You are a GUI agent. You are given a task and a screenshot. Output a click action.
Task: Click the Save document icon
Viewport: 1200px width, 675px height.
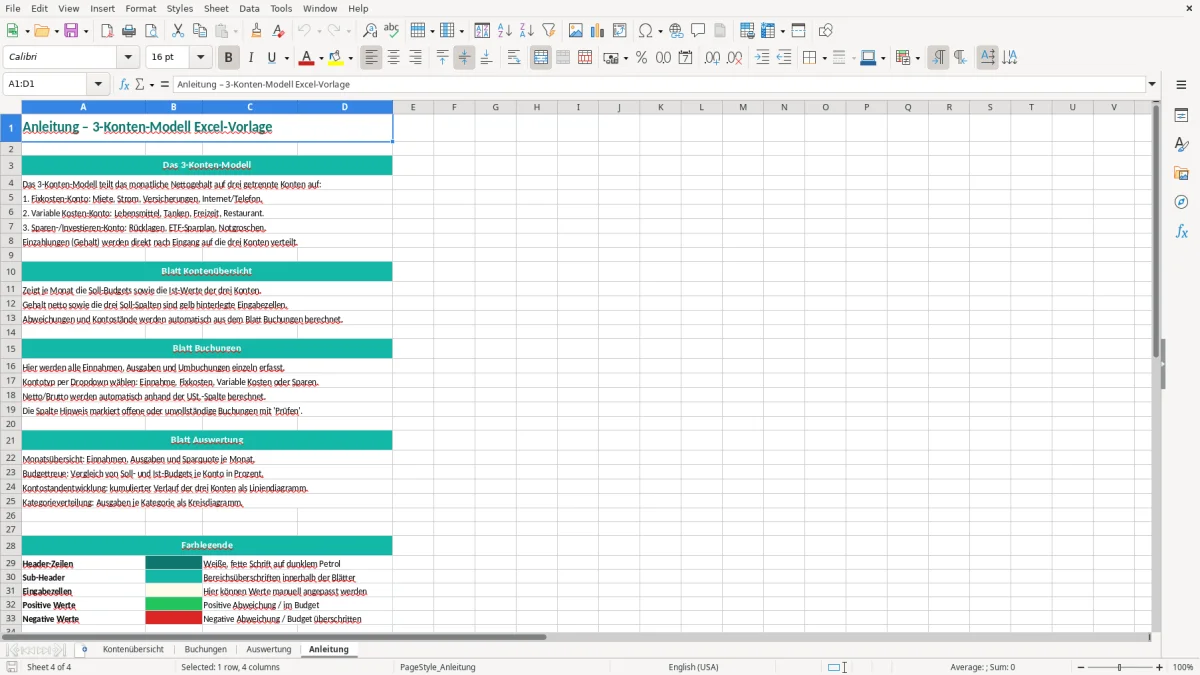pyautogui.click(x=71, y=31)
